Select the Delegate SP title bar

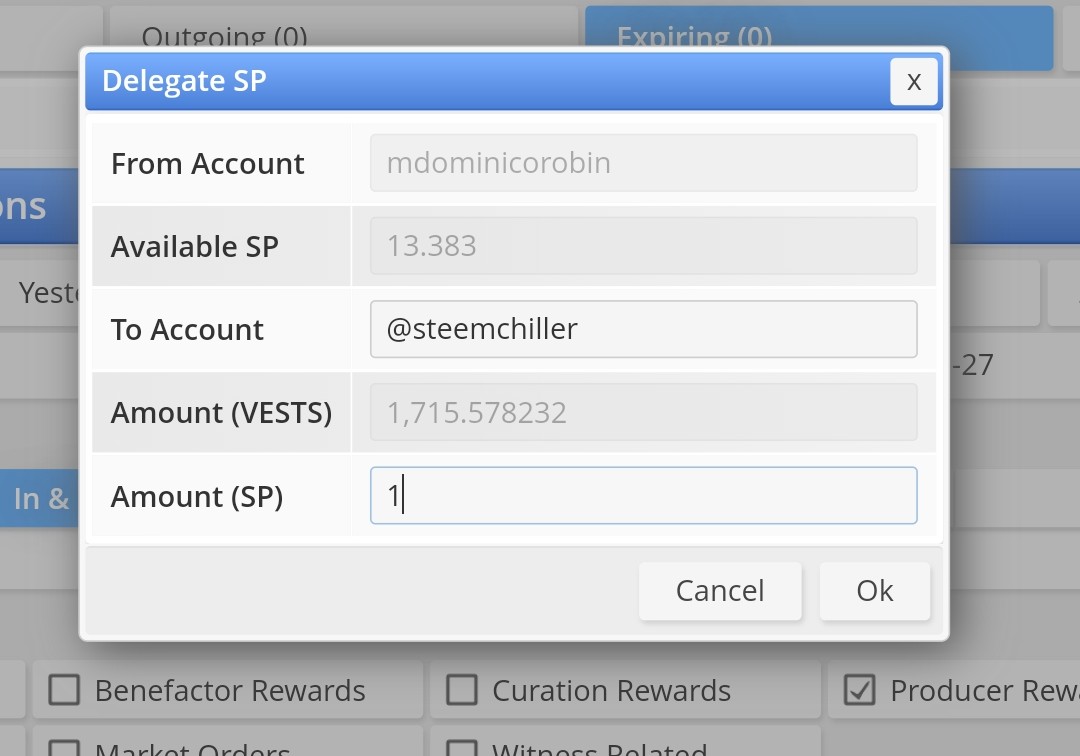tap(514, 81)
